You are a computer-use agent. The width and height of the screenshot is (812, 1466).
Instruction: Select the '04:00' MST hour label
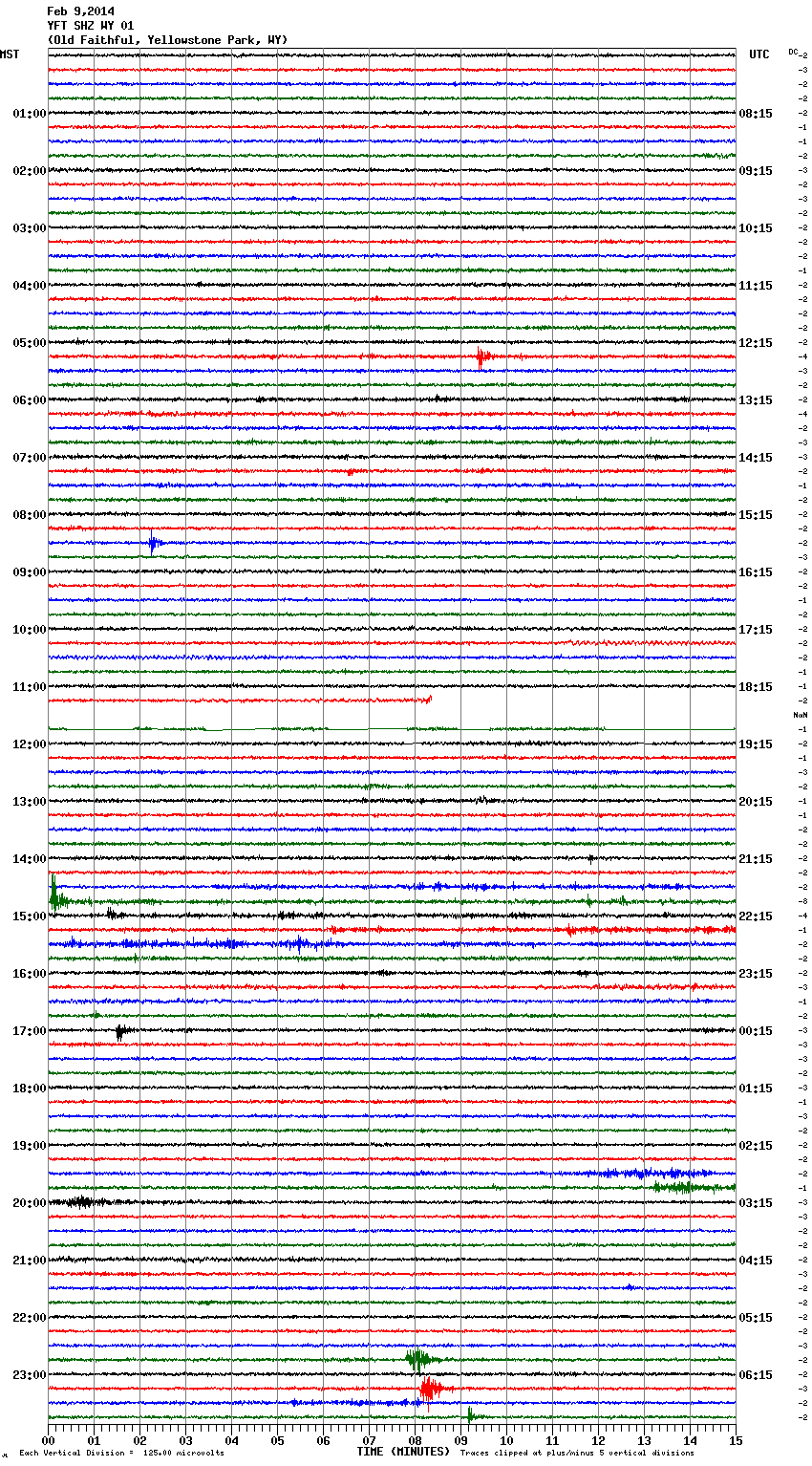[30, 286]
